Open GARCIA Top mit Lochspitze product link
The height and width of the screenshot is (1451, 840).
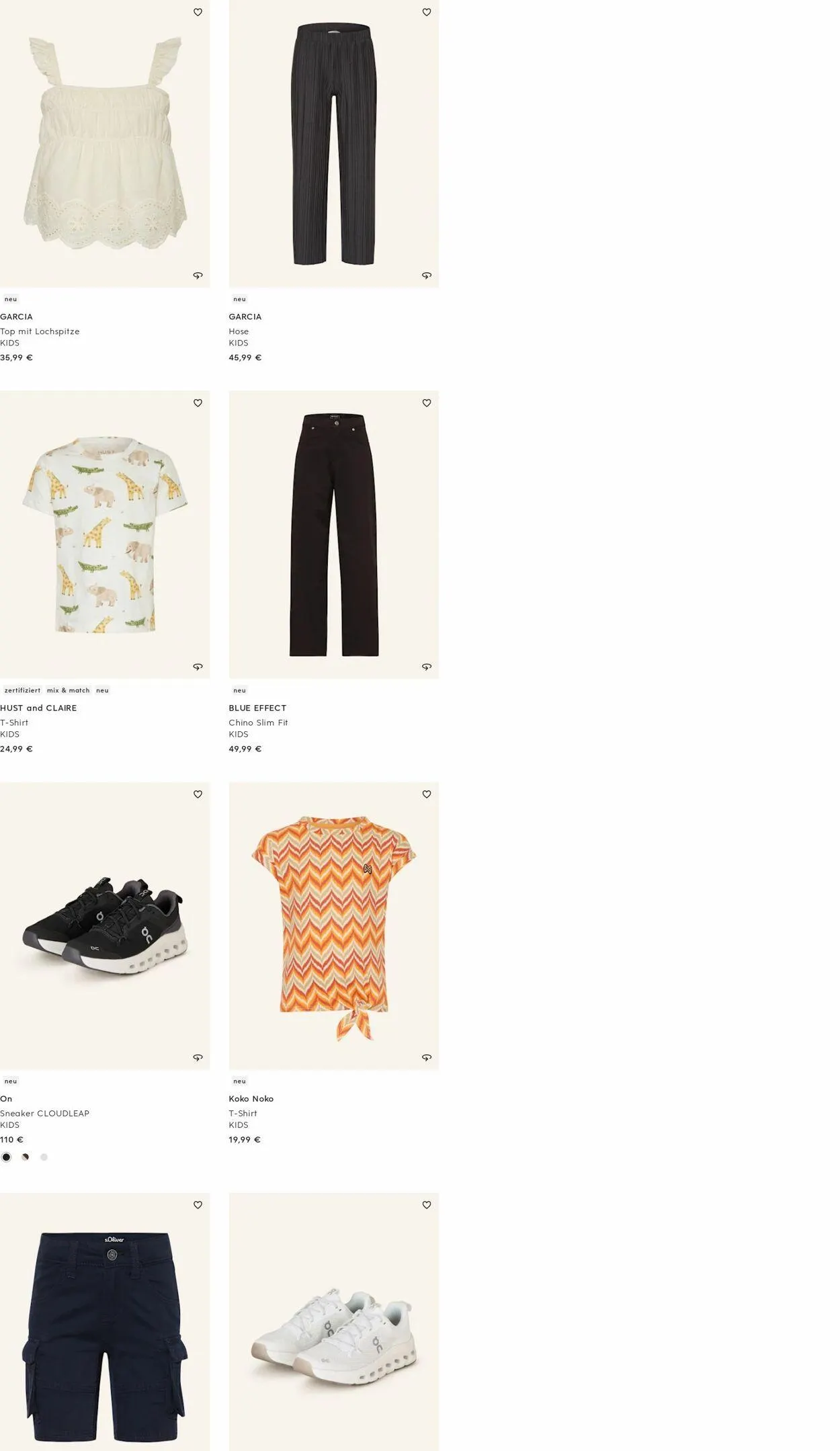(x=40, y=331)
